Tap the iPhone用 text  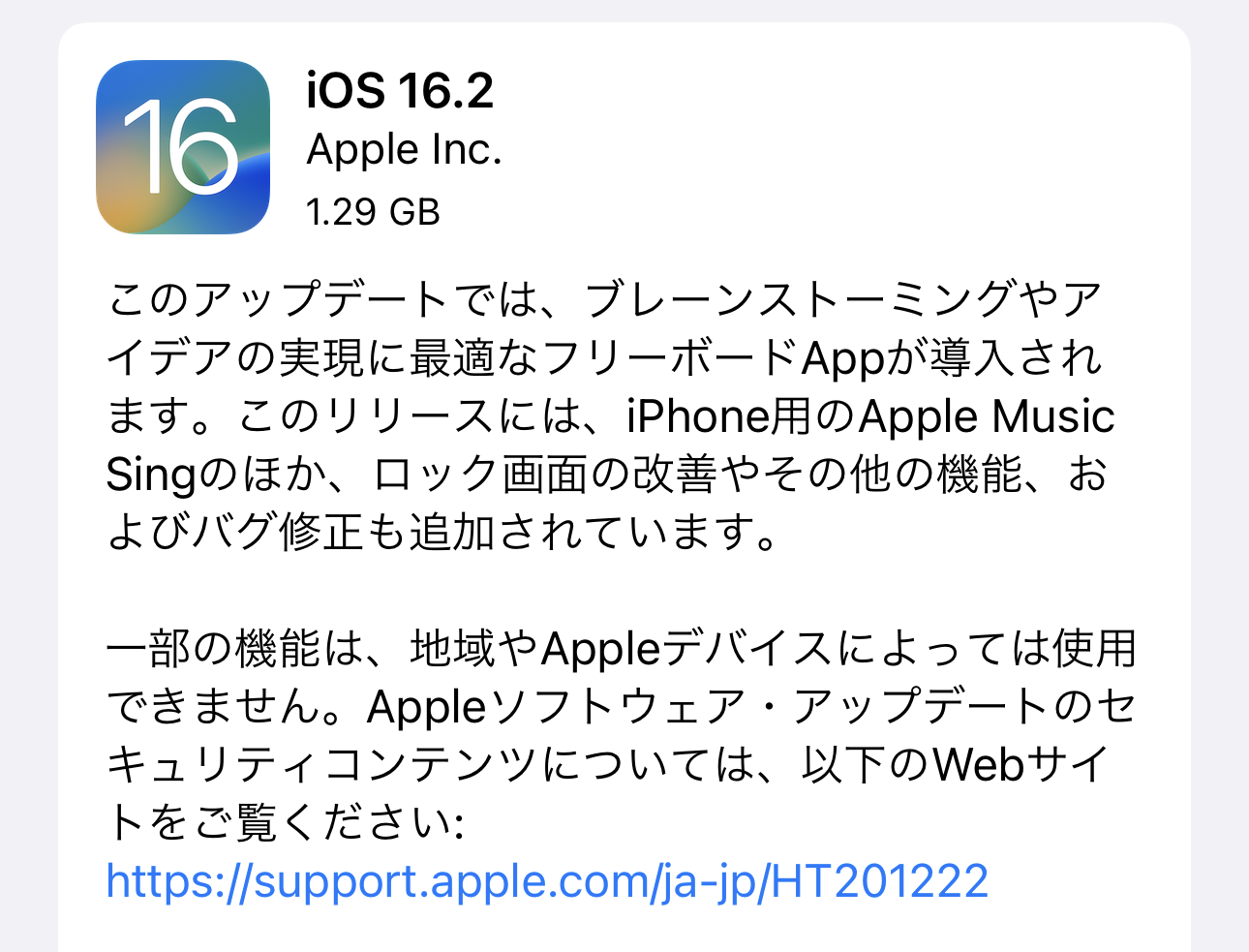718,416
